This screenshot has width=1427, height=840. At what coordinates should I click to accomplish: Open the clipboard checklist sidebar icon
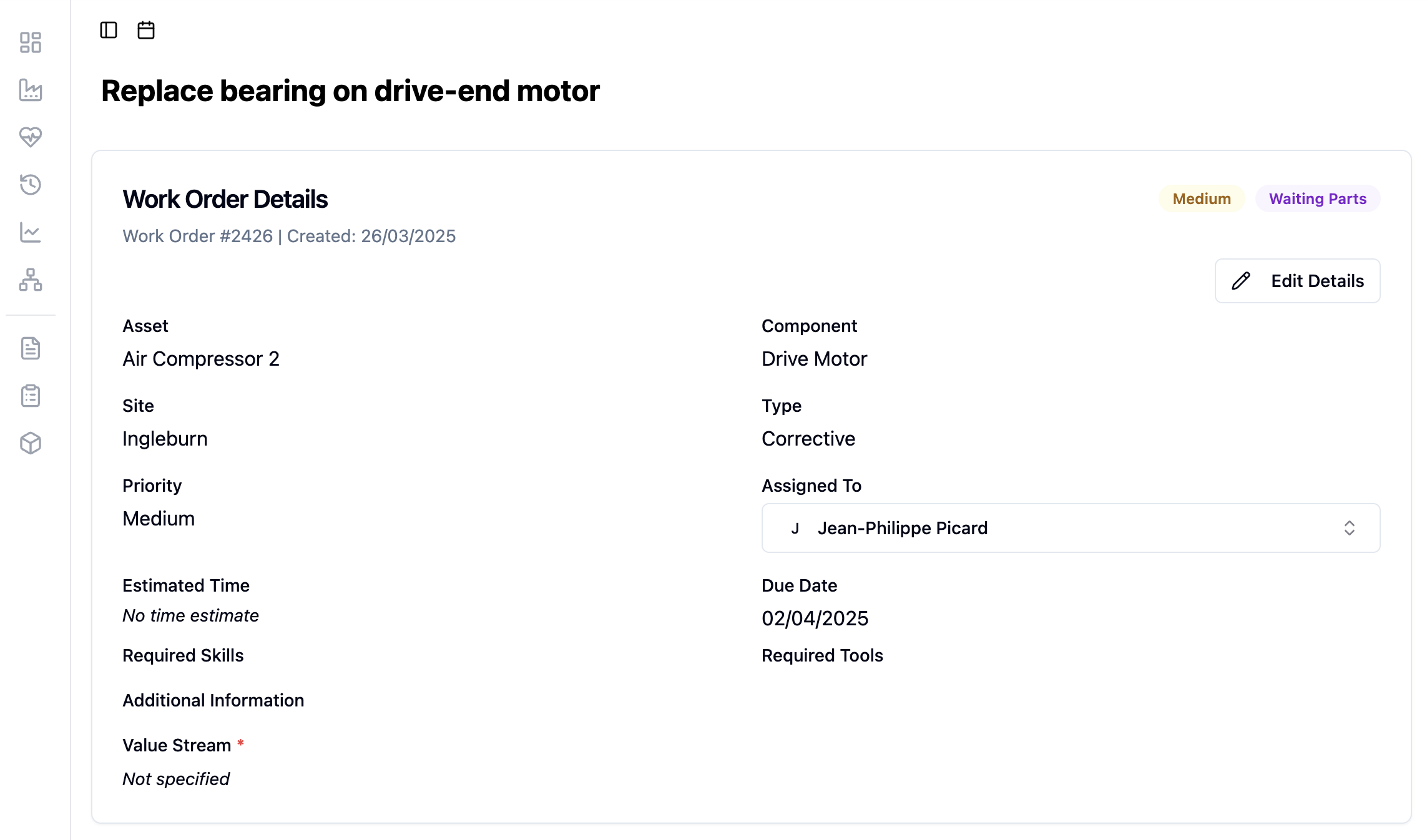pos(31,396)
